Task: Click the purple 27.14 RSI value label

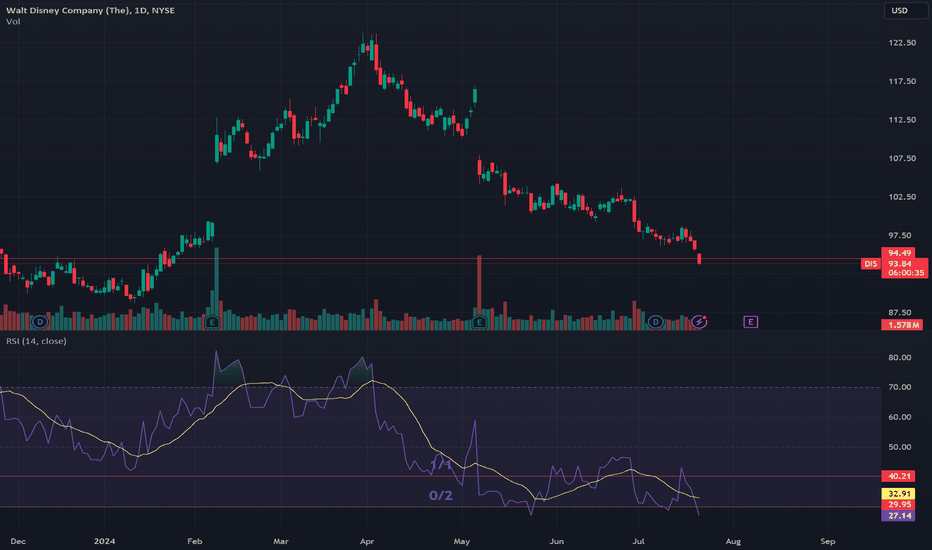Action: (x=899, y=516)
